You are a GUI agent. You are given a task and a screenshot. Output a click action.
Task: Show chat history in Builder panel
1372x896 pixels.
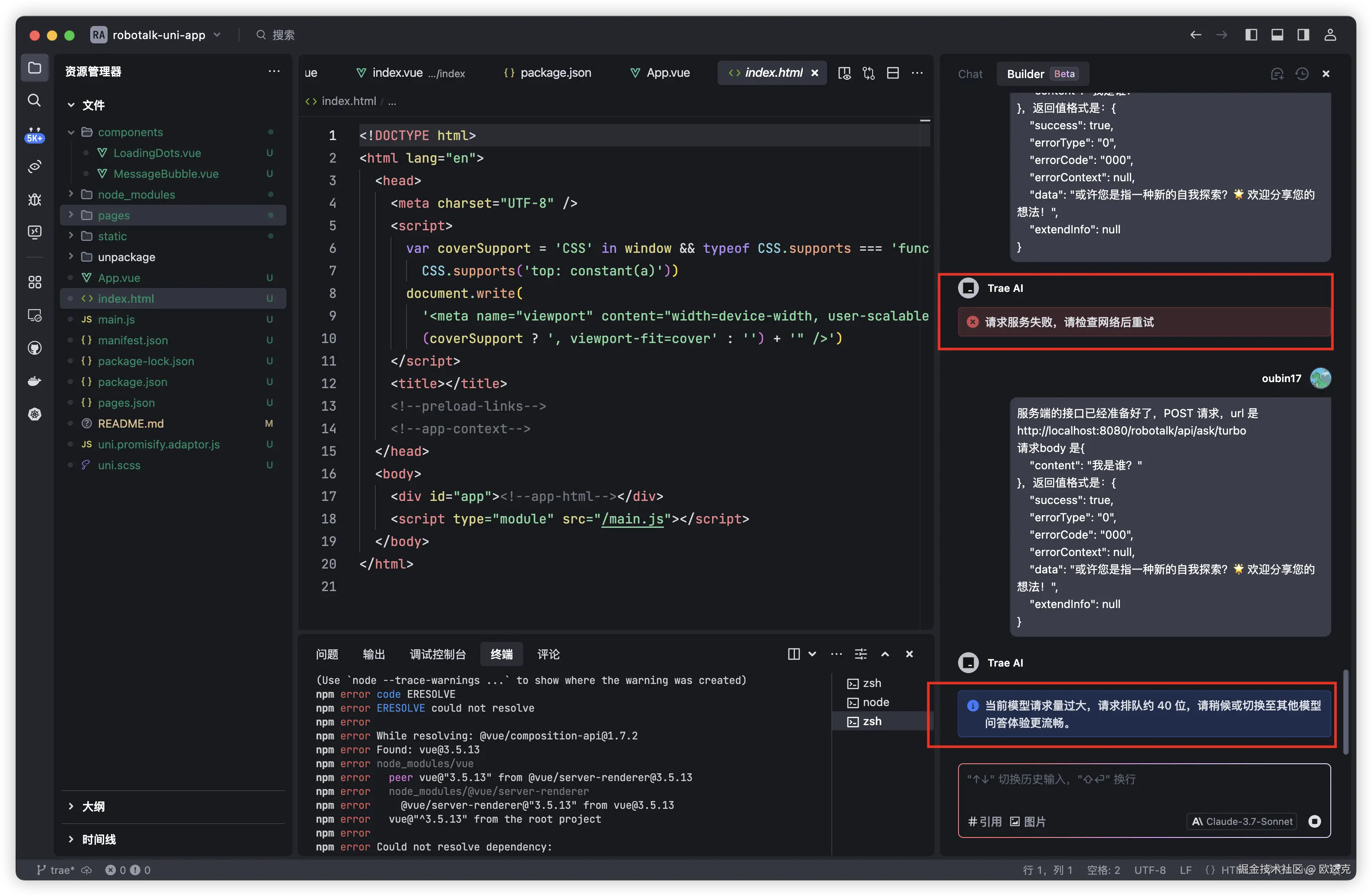(x=1302, y=74)
